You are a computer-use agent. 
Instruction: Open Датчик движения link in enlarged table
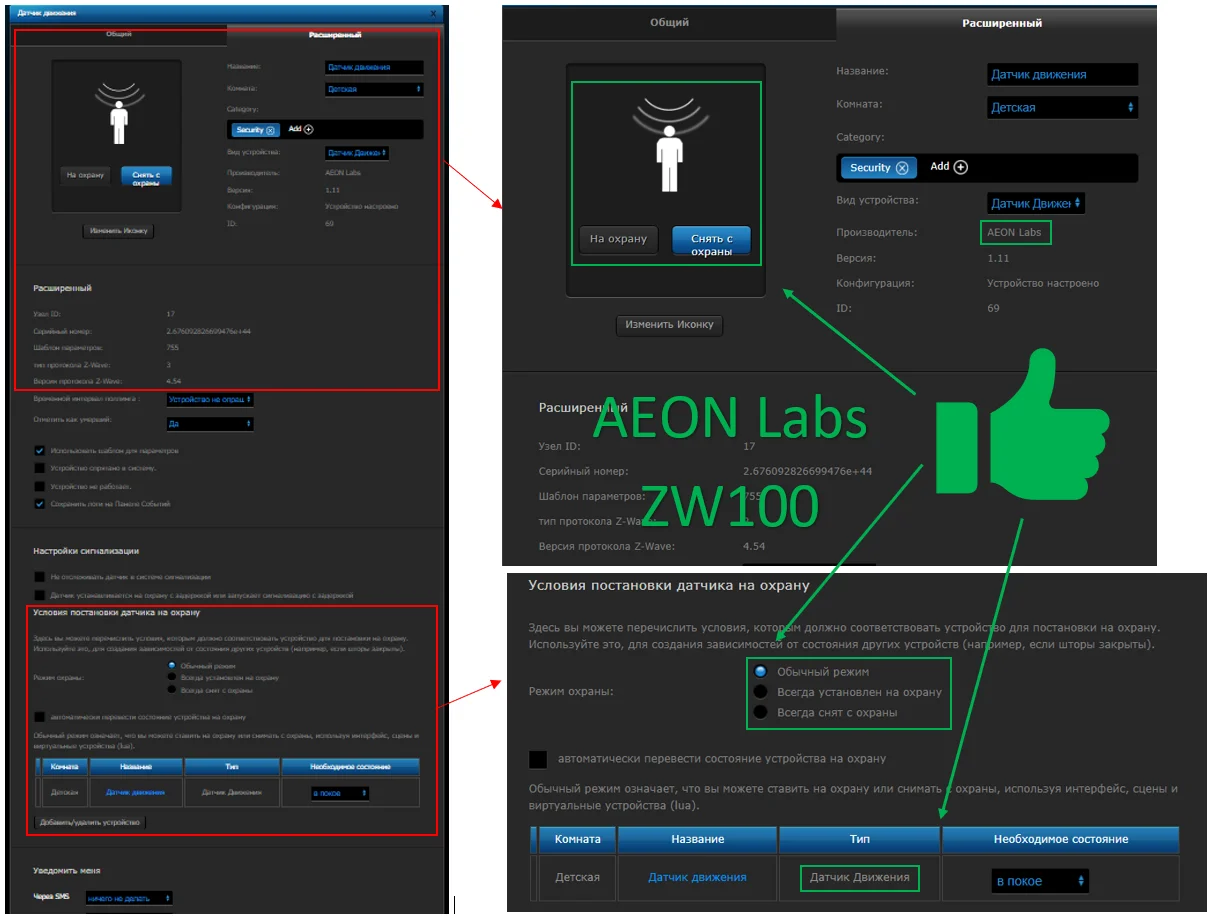click(x=697, y=877)
